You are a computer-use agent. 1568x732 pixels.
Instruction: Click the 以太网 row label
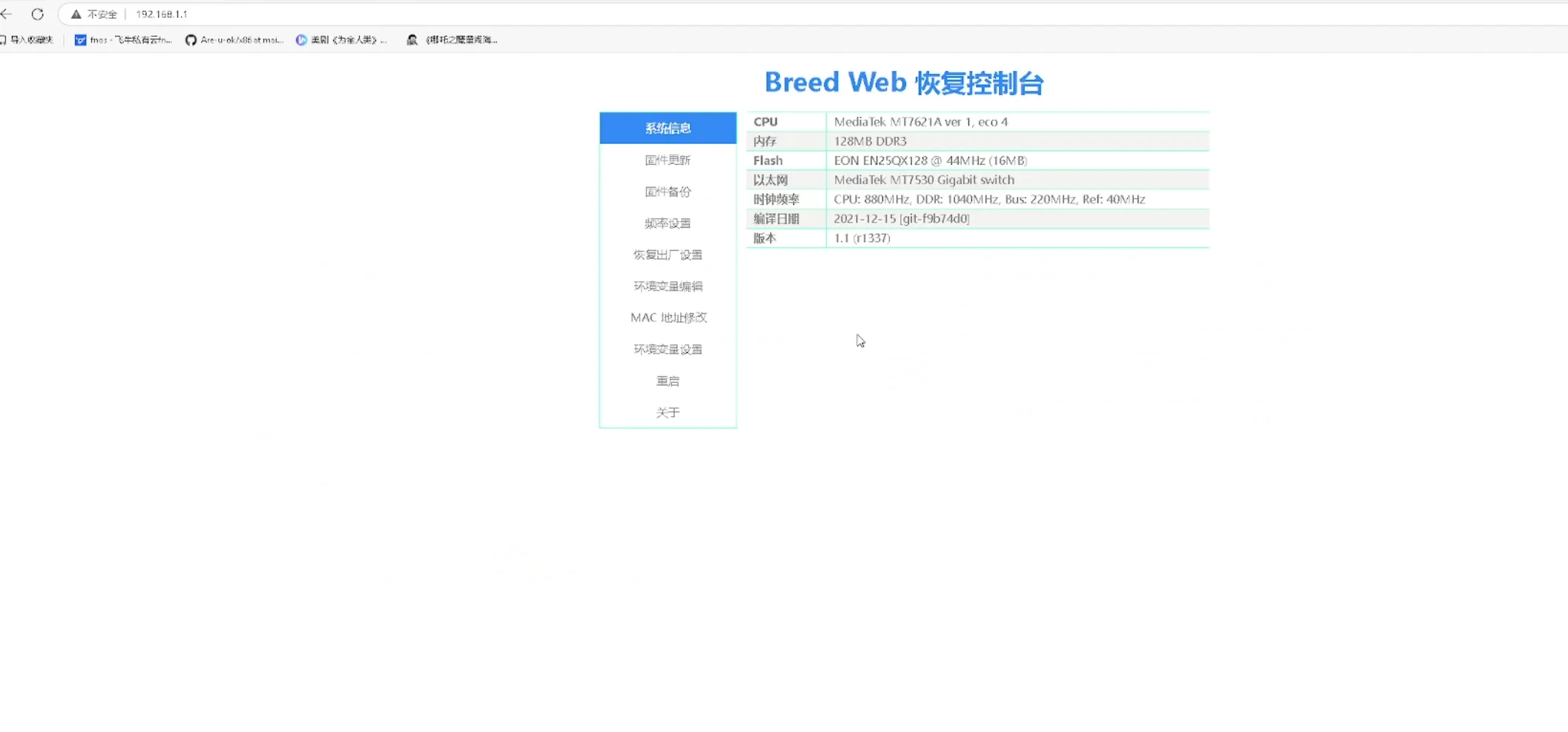(771, 179)
